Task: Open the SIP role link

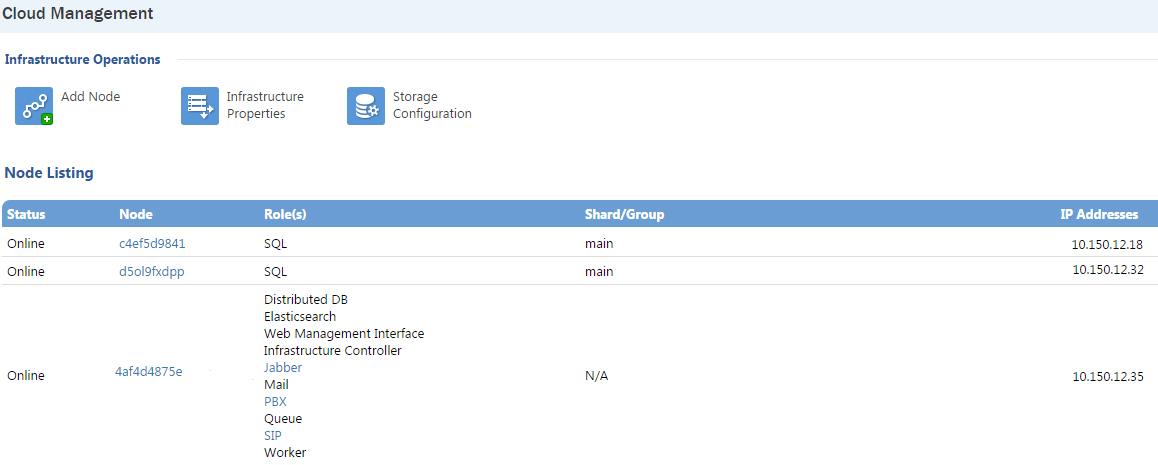Action: (273, 435)
